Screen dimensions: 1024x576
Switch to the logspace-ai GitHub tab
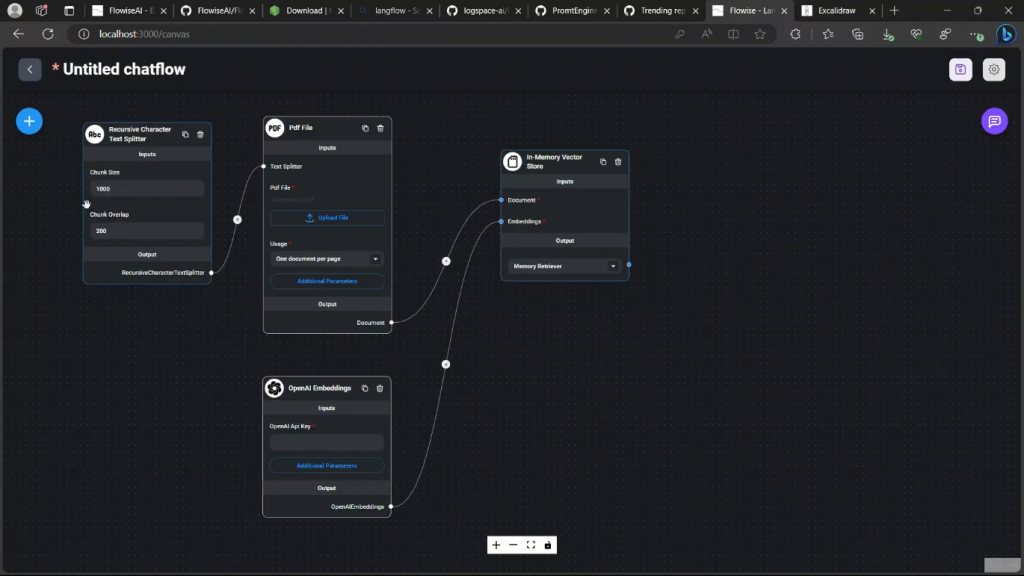tap(483, 10)
